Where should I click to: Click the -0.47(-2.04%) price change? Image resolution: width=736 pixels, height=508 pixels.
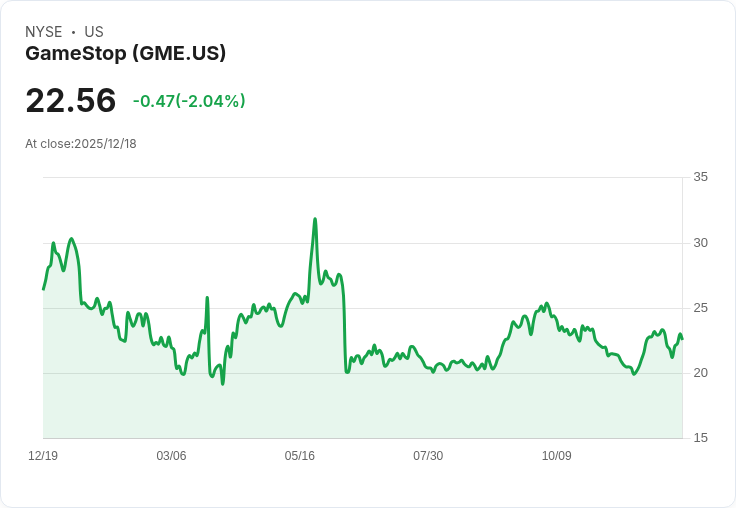[189, 101]
